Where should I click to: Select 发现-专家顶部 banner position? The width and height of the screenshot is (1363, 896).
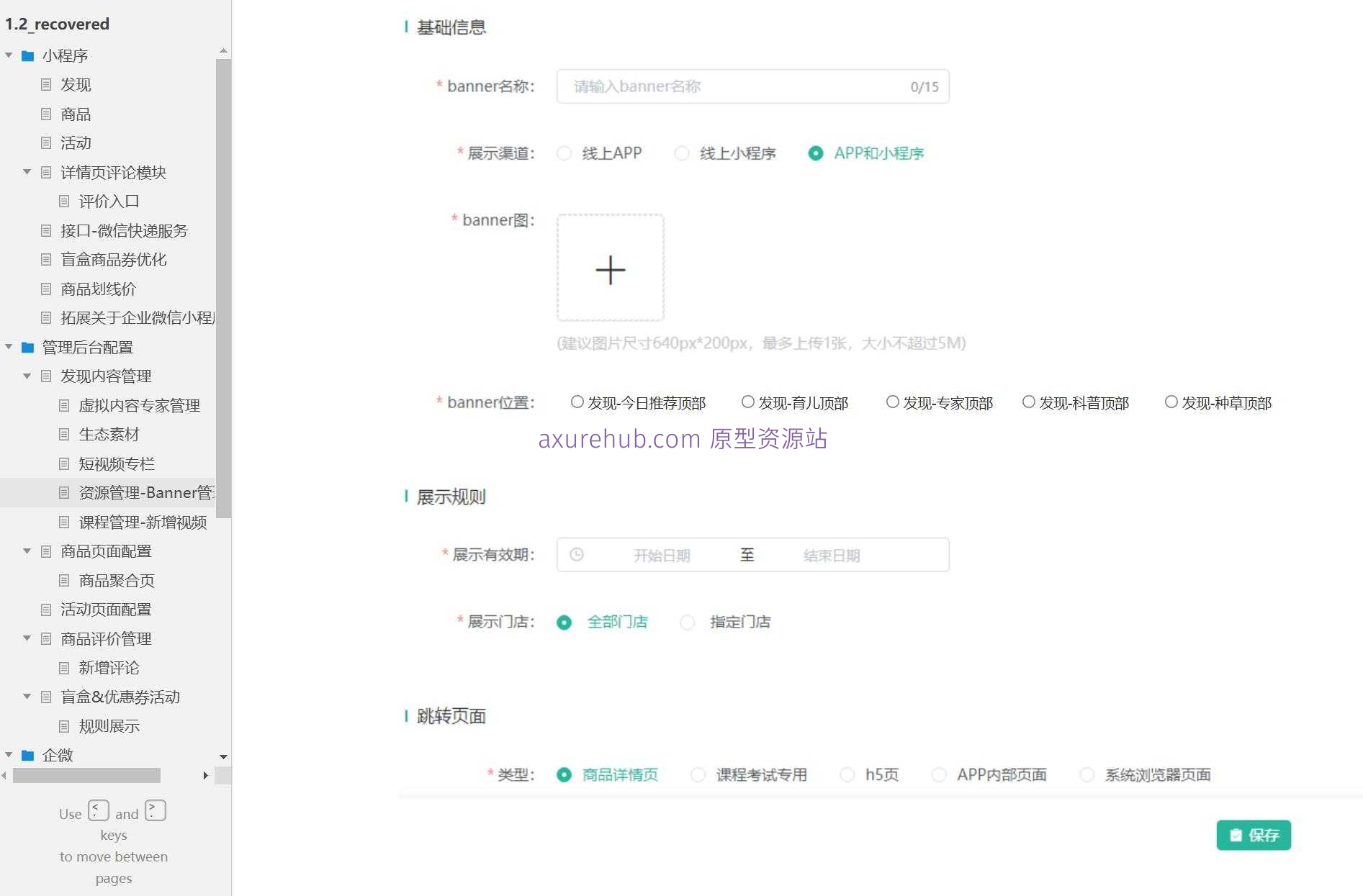point(893,402)
